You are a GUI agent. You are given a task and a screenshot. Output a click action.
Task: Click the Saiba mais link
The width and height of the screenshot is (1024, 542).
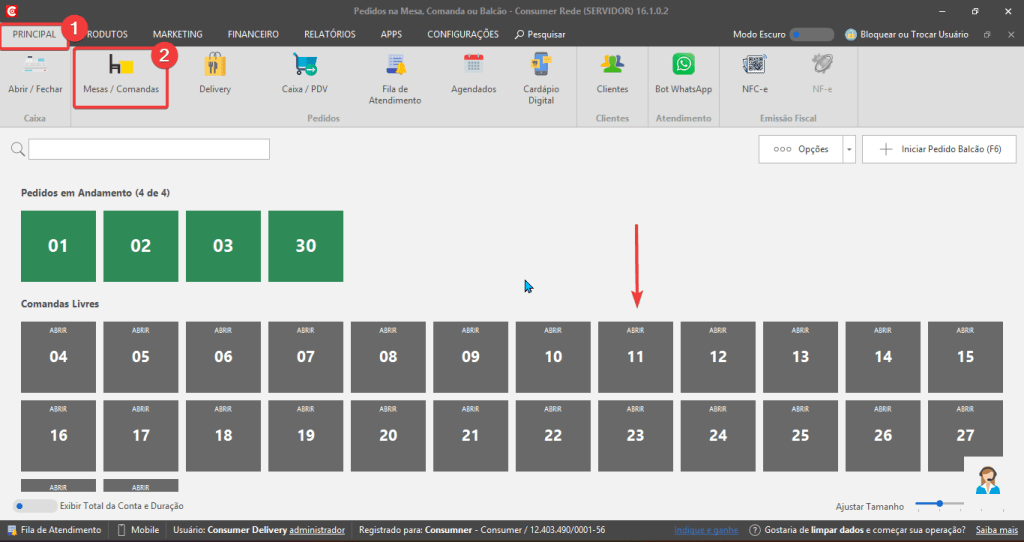(x=997, y=530)
